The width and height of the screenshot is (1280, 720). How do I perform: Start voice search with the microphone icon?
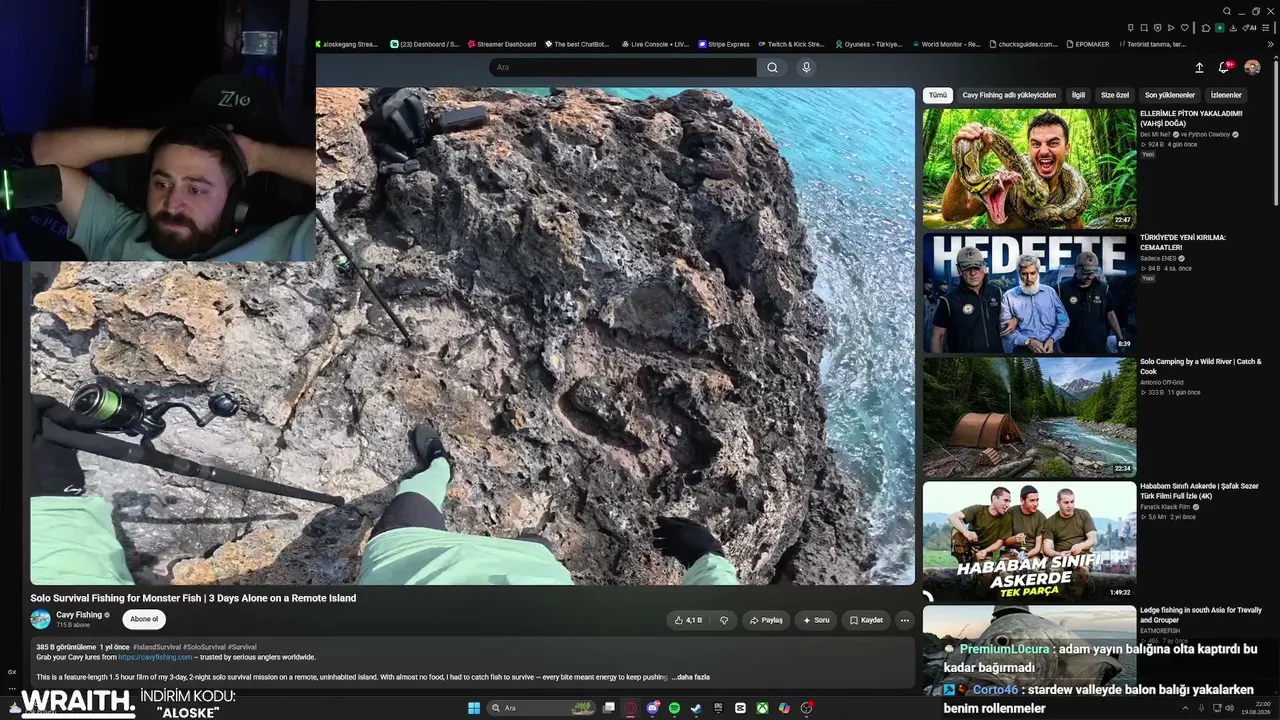806,67
